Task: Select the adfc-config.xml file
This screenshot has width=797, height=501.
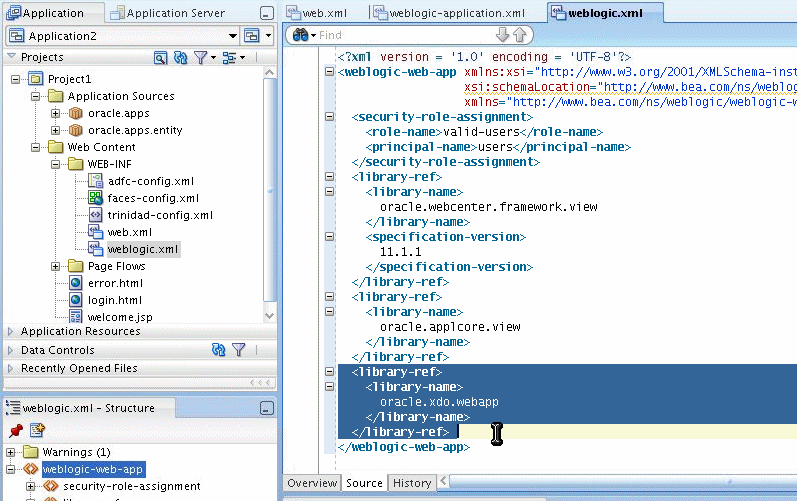Action: point(150,181)
